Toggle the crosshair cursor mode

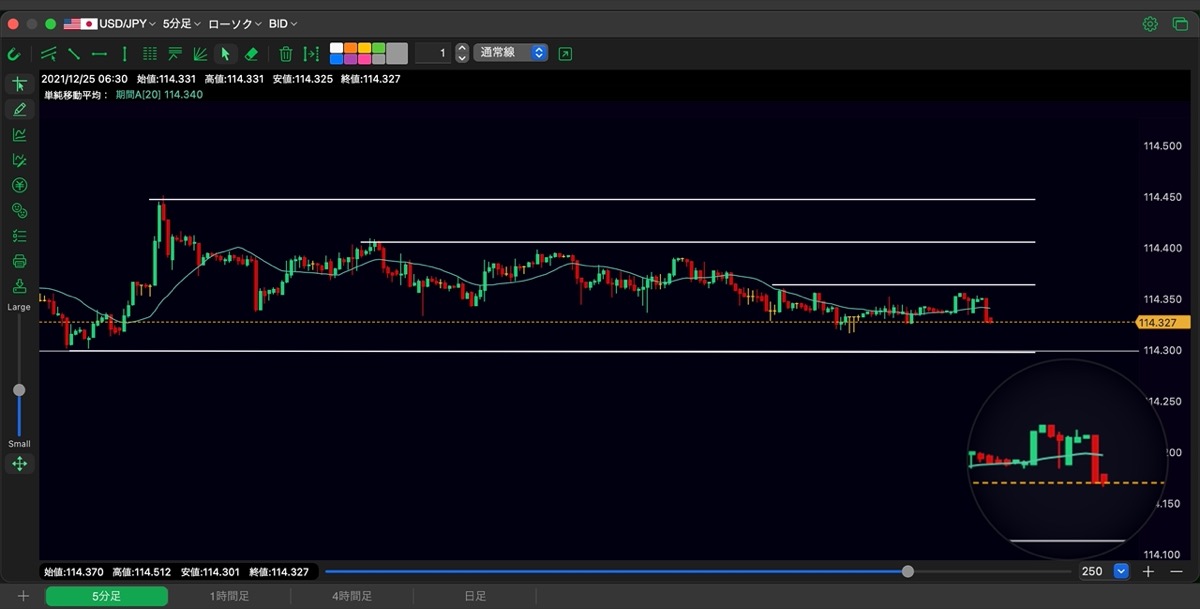[19, 84]
